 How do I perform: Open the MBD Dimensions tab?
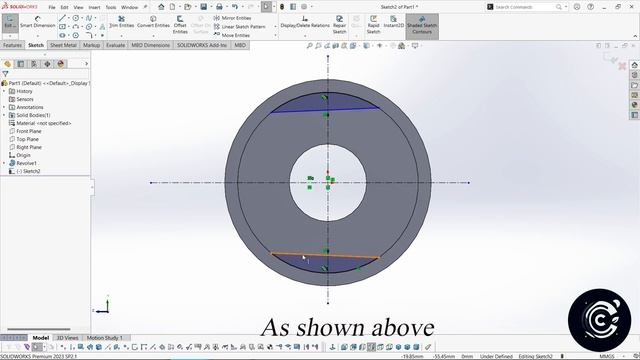pos(151,45)
